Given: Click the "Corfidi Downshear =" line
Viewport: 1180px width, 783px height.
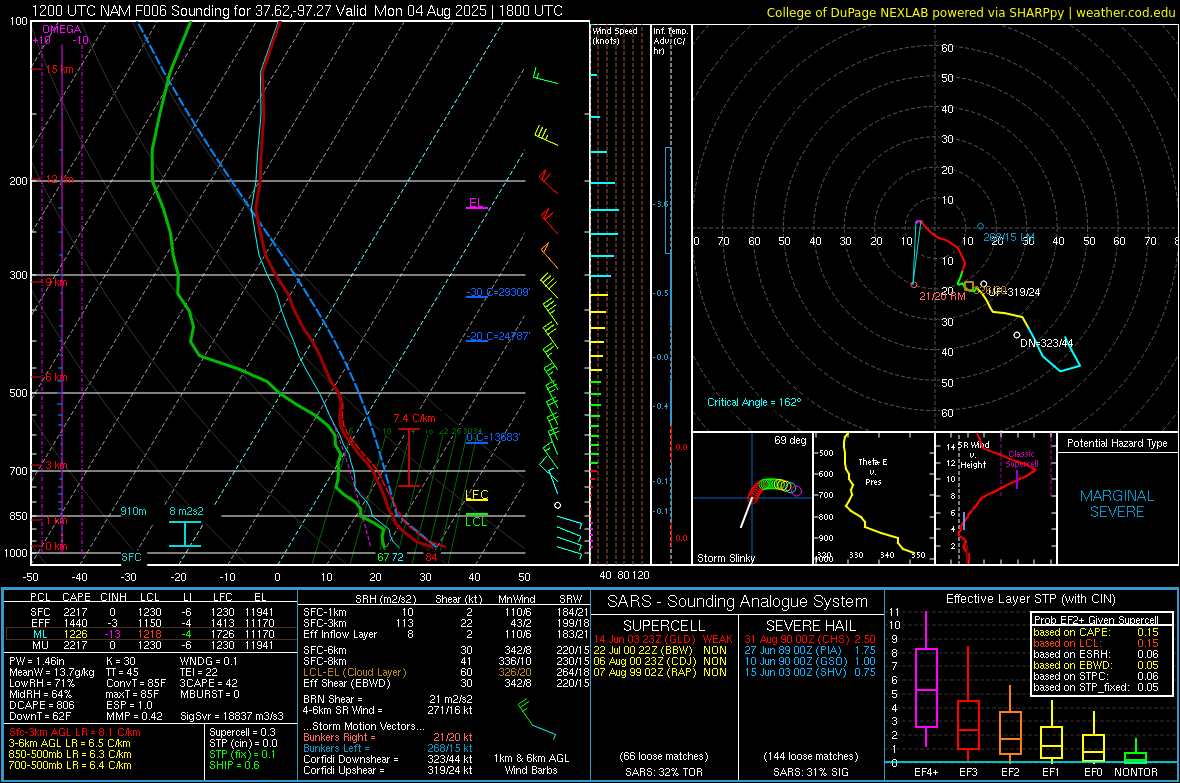Looking at the screenshot, I should click(x=388, y=759).
